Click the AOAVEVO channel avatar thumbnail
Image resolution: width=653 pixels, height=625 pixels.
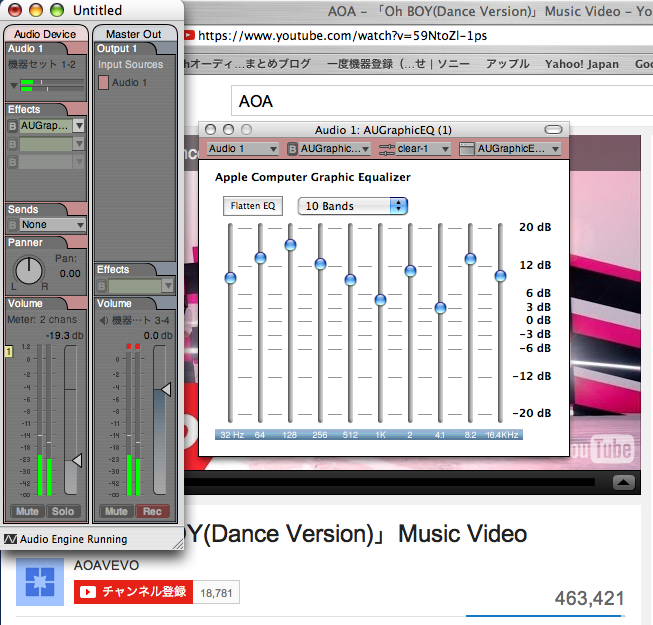(40, 582)
